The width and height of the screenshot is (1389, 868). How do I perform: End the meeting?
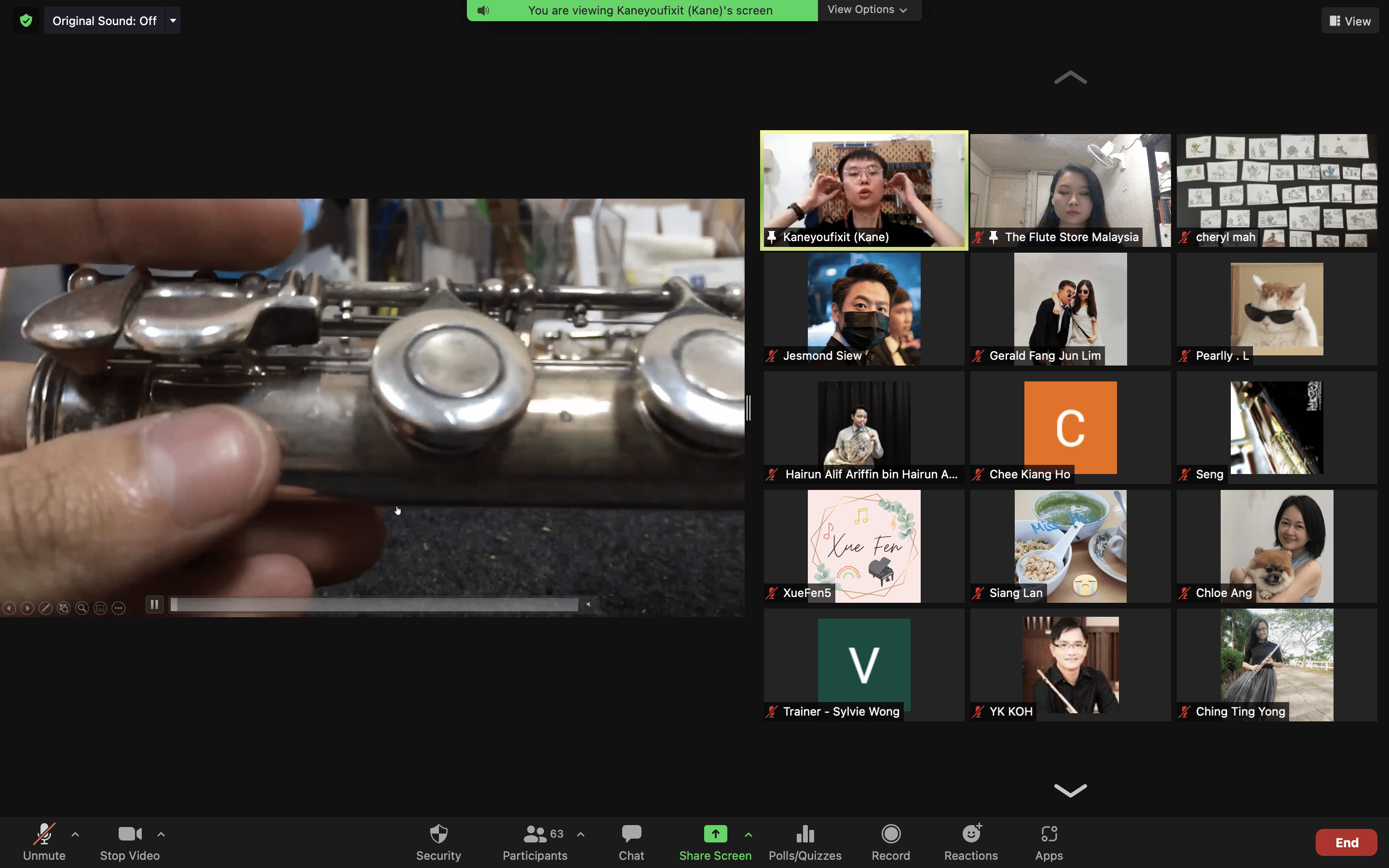click(x=1346, y=842)
